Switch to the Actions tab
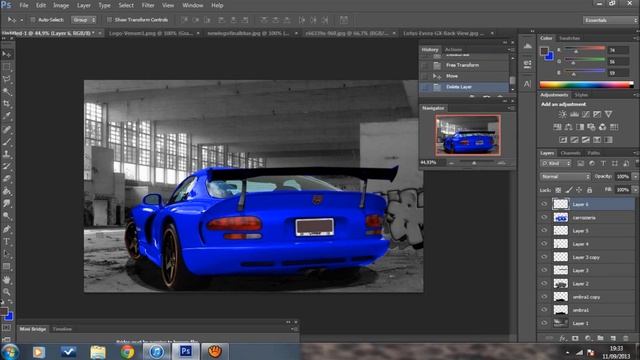Screen dimensions: 640x360 (453, 50)
